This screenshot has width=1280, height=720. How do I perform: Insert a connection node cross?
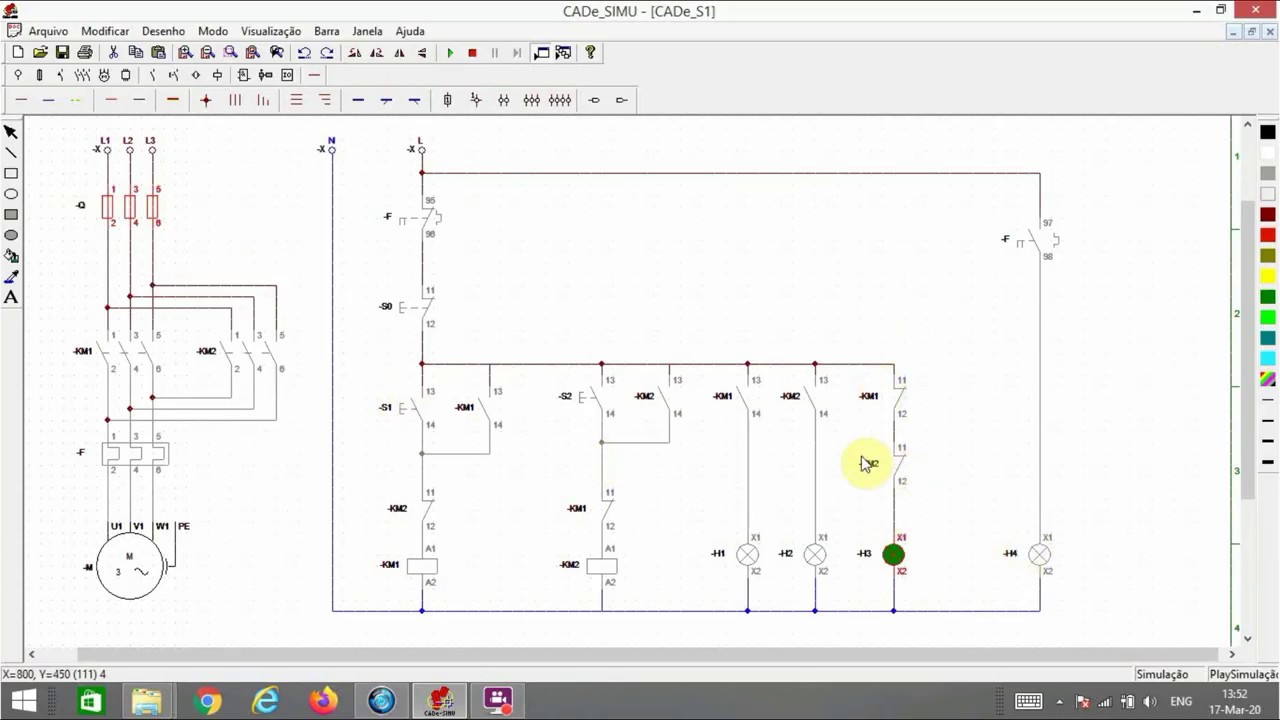(206, 100)
